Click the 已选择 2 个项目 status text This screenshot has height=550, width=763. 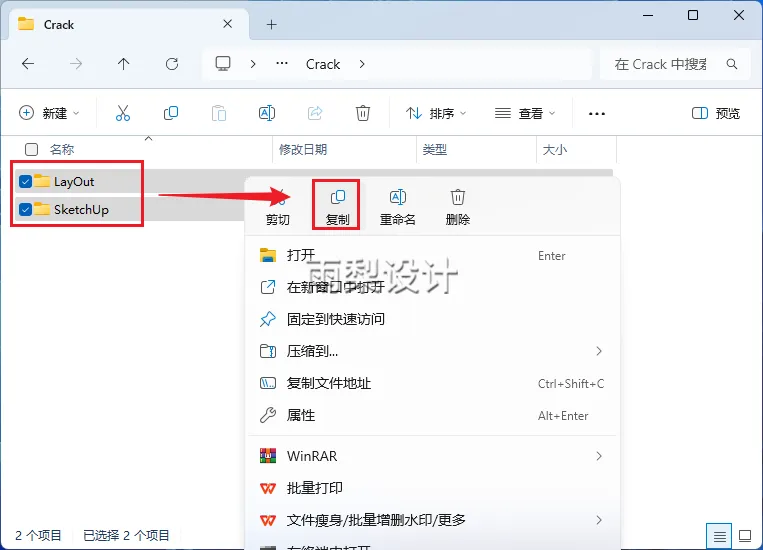tap(126, 536)
